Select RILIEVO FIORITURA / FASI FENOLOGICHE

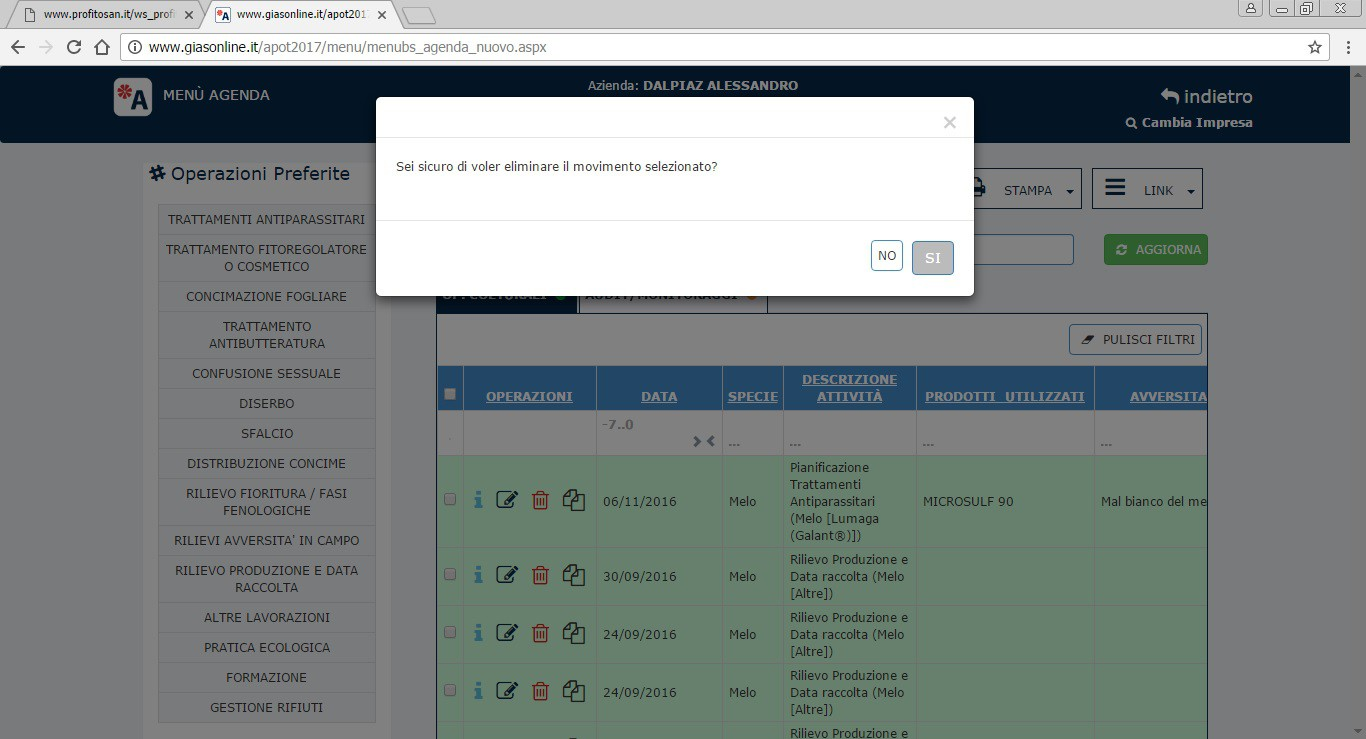click(266, 502)
